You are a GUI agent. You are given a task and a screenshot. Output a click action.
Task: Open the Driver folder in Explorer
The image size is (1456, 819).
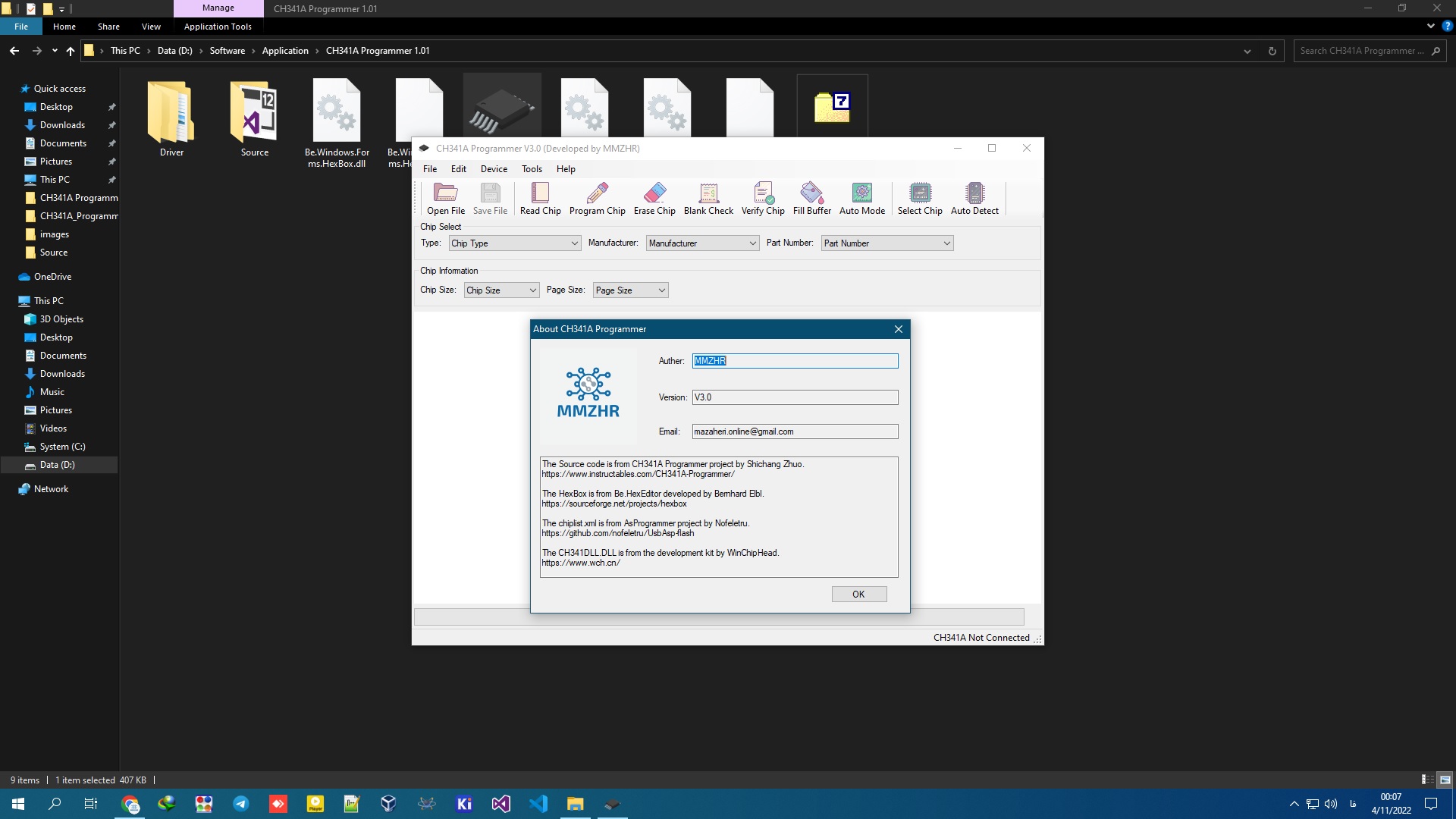(171, 118)
